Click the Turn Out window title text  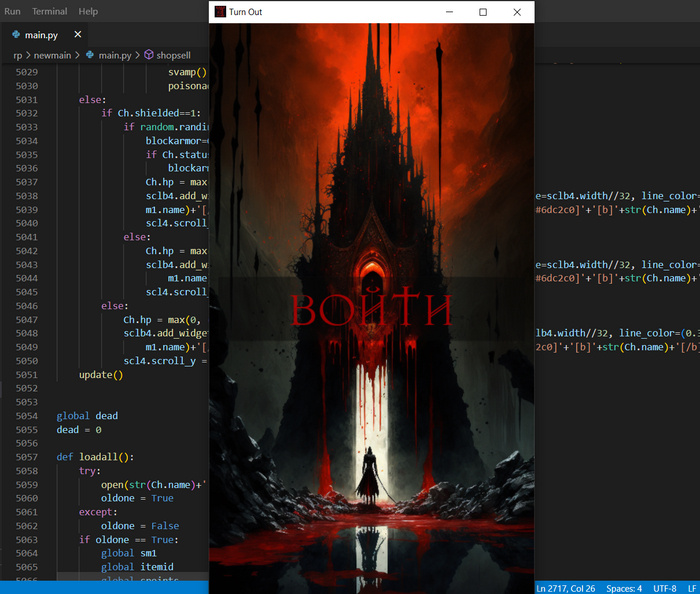coord(245,12)
